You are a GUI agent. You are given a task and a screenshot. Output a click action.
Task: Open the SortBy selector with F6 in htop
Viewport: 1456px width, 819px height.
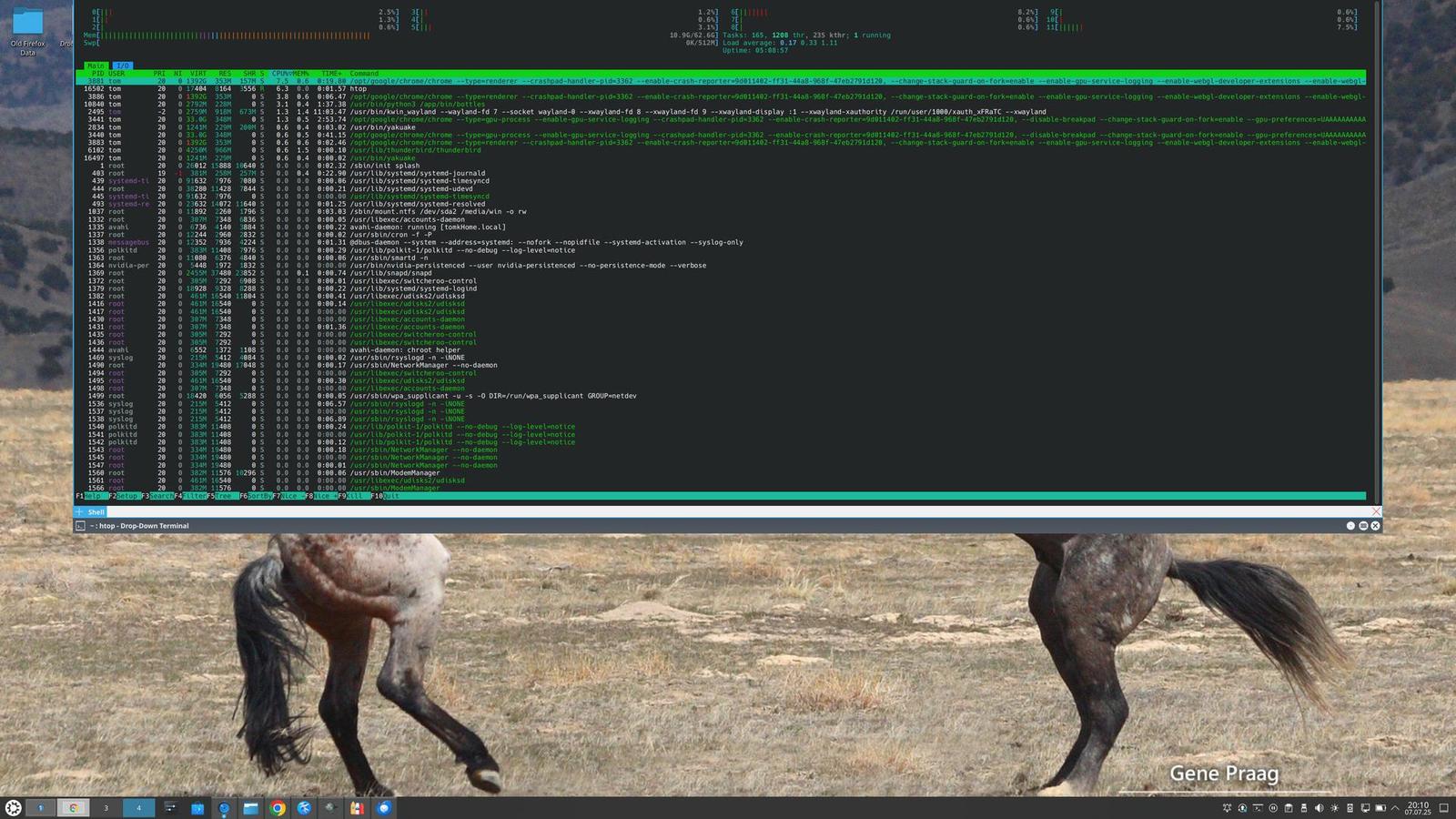[258, 496]
